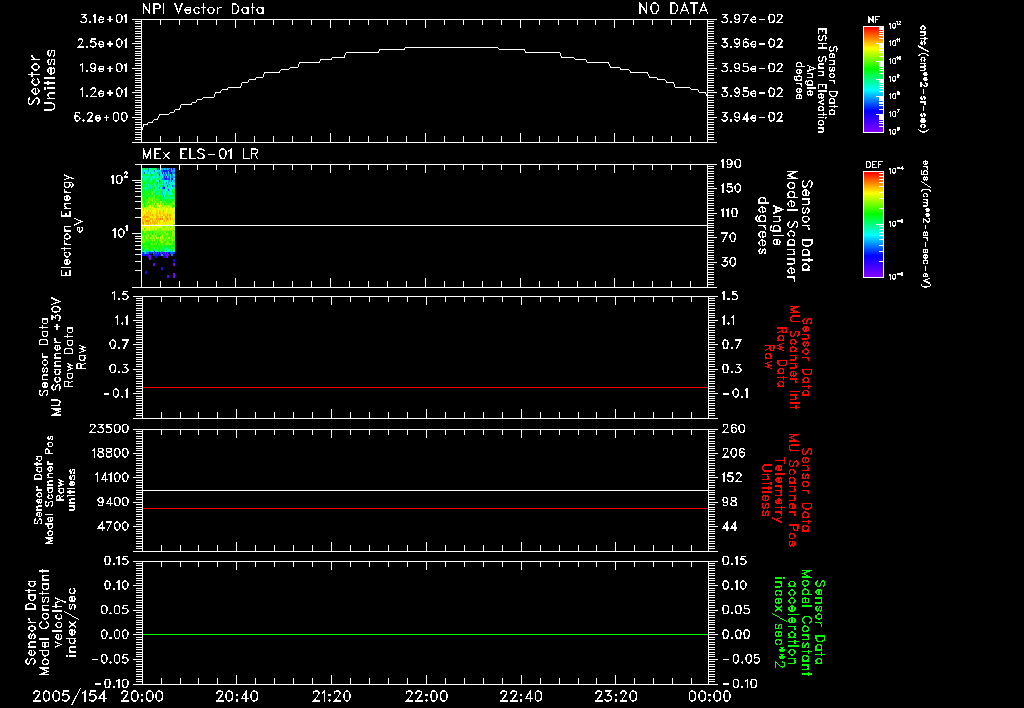Click the '21:20' time tick label
The width and height of the screenshot is (1024, 708).
tap(332, 697)
